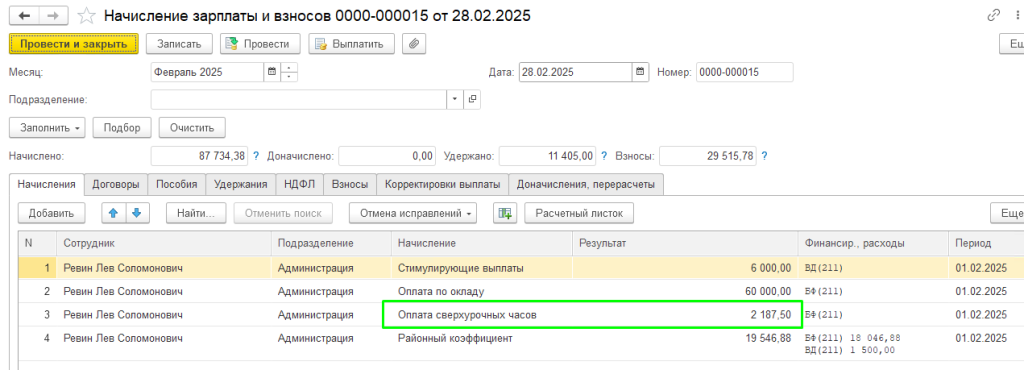Select the Стимулирующие выплаты cell

click(x=482, y=268)
